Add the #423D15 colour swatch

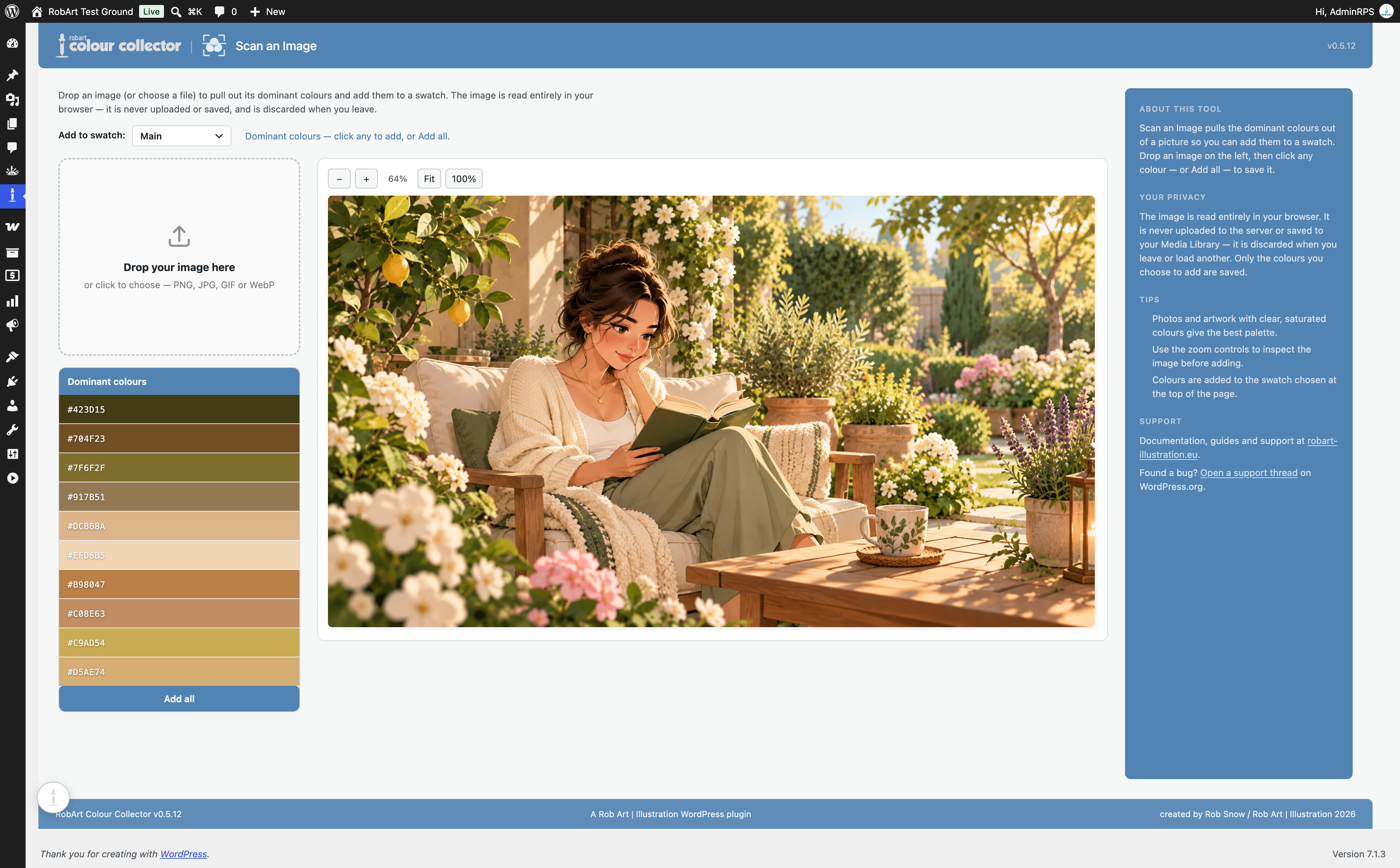coord(179,409)
